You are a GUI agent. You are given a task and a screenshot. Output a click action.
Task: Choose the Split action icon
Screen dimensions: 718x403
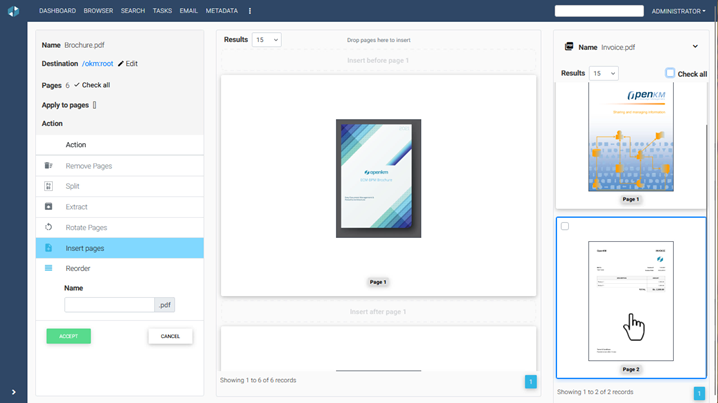(48, 186)
